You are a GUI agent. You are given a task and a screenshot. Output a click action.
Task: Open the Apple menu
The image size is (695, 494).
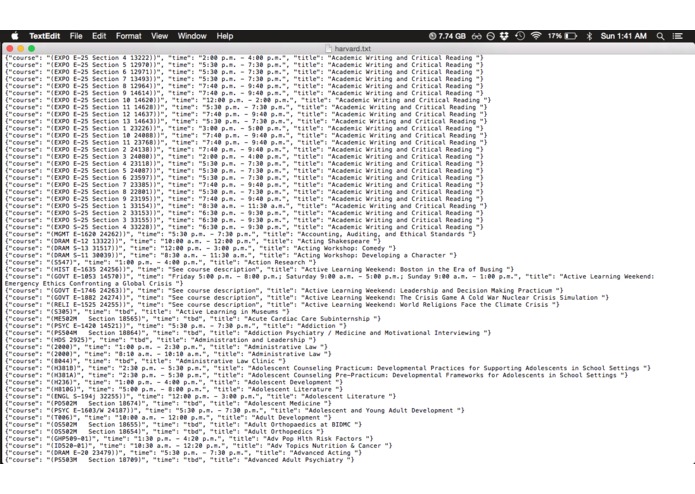click(15, 36)
